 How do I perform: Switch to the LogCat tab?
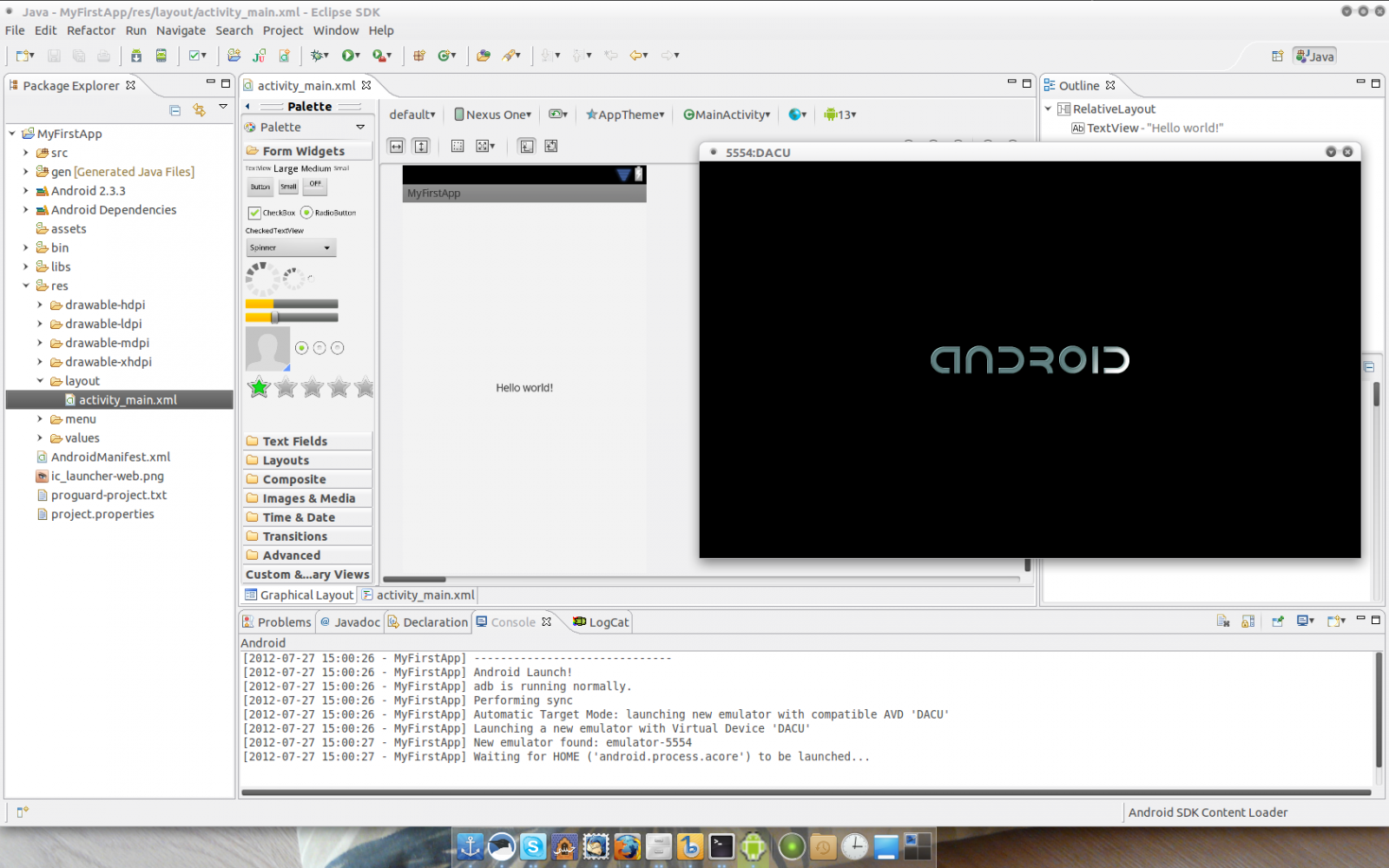[601, 622]
